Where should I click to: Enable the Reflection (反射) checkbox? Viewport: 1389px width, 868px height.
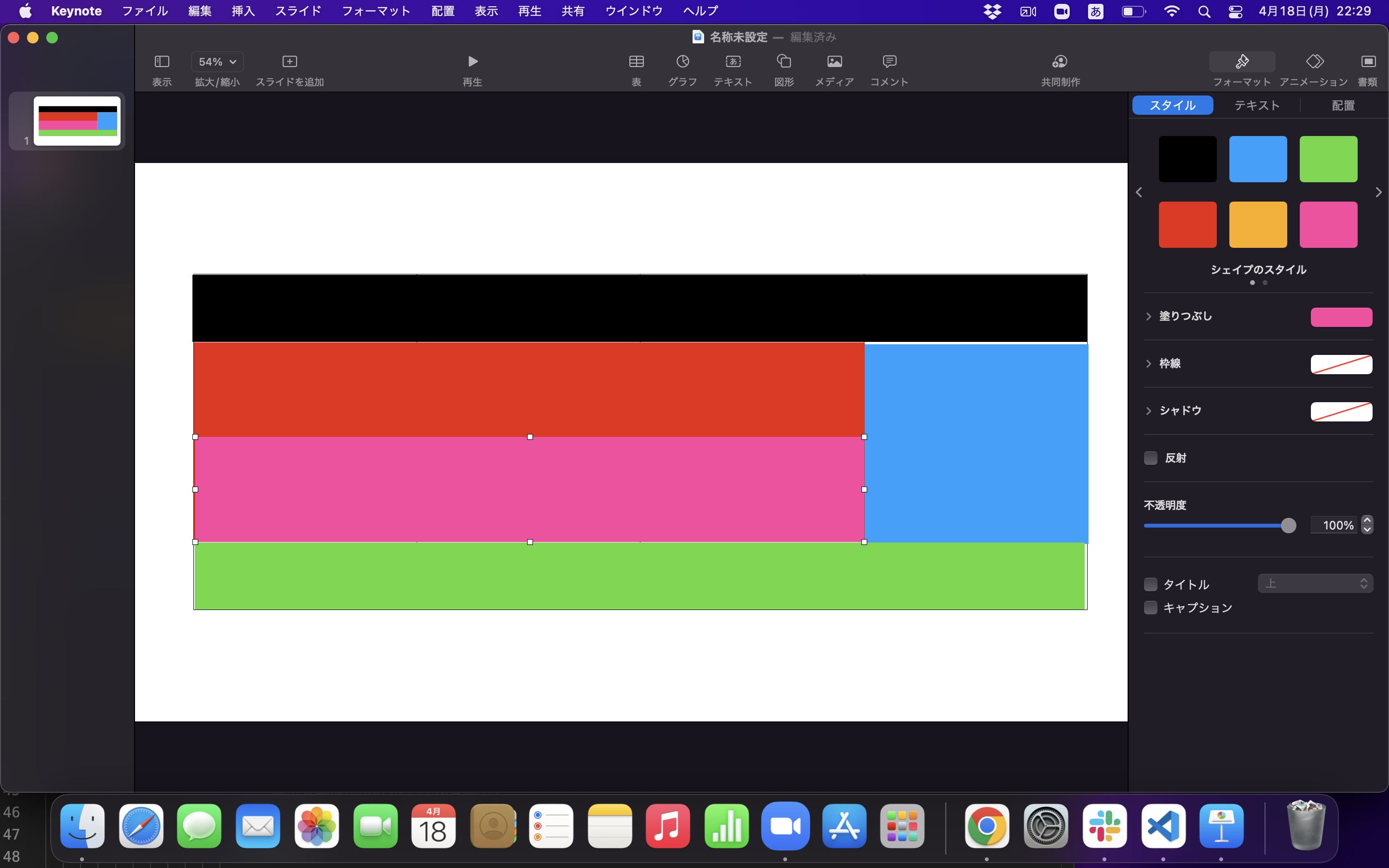[1151, 458]
